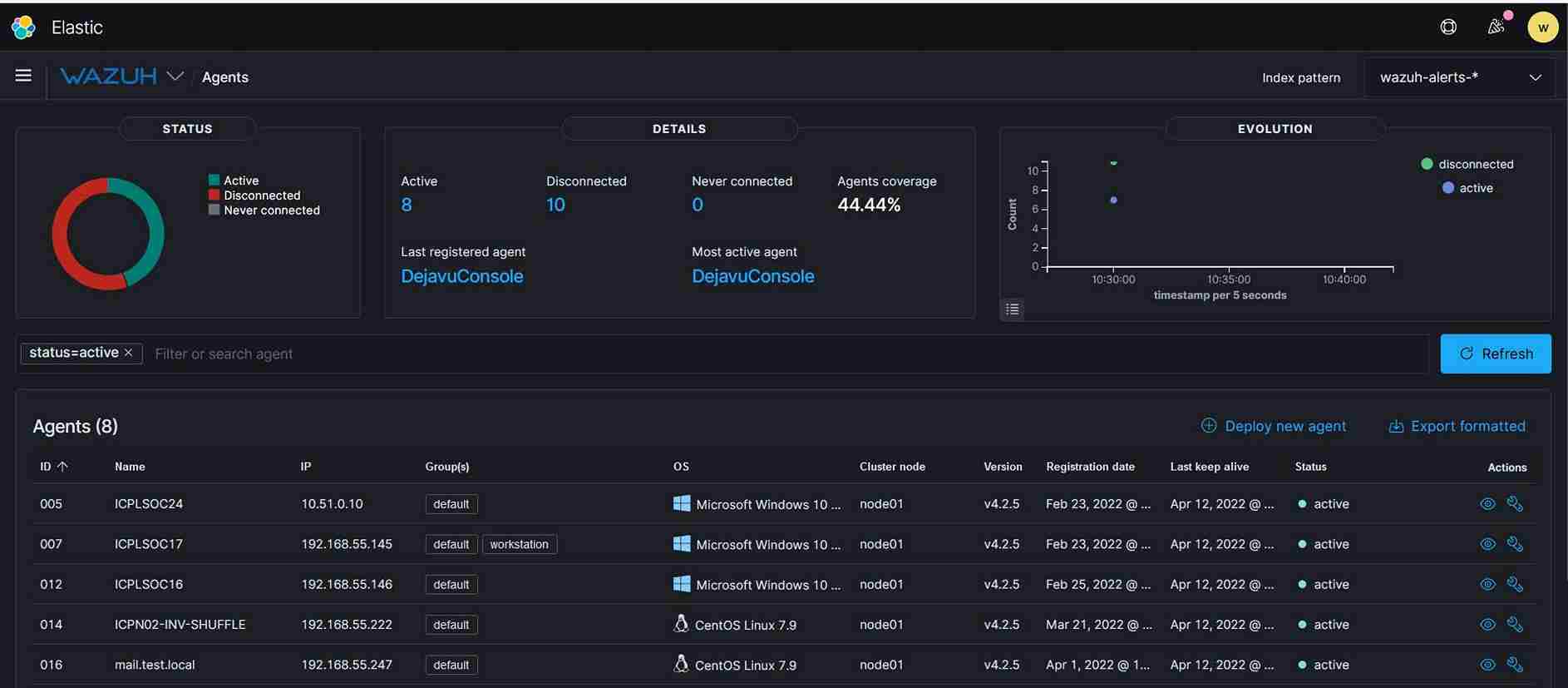Open configuration wrench for agent ICPLSOC24

click(x=1515, y=504)
